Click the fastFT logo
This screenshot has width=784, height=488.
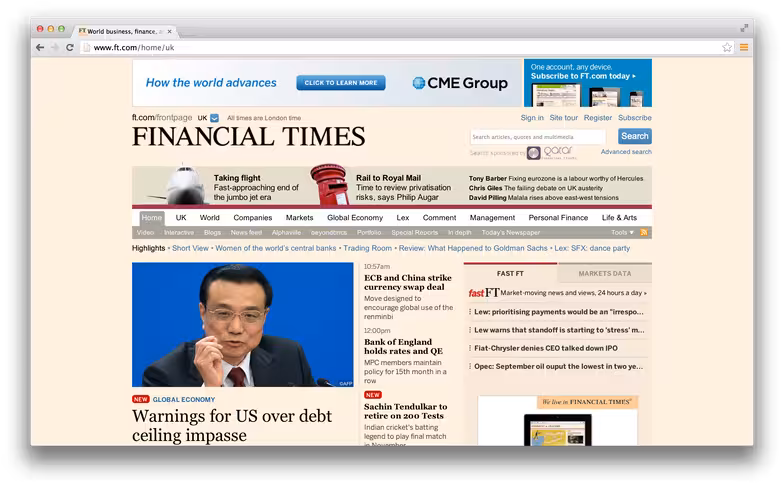[484, 292]
